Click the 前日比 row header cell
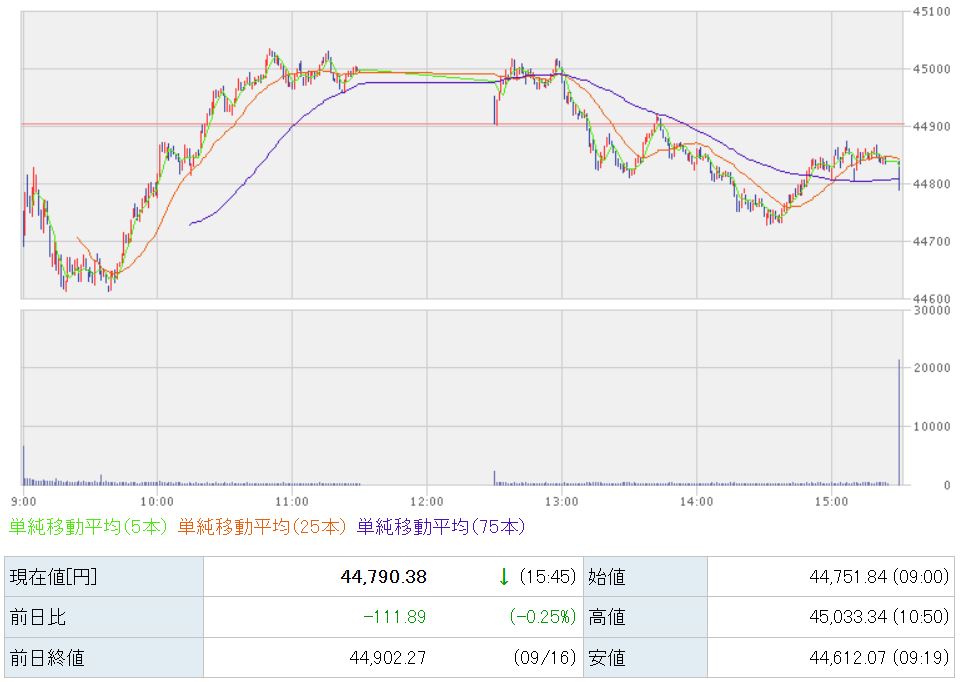The width and height of the screenshot is (960, 682). tap(104, 617)
